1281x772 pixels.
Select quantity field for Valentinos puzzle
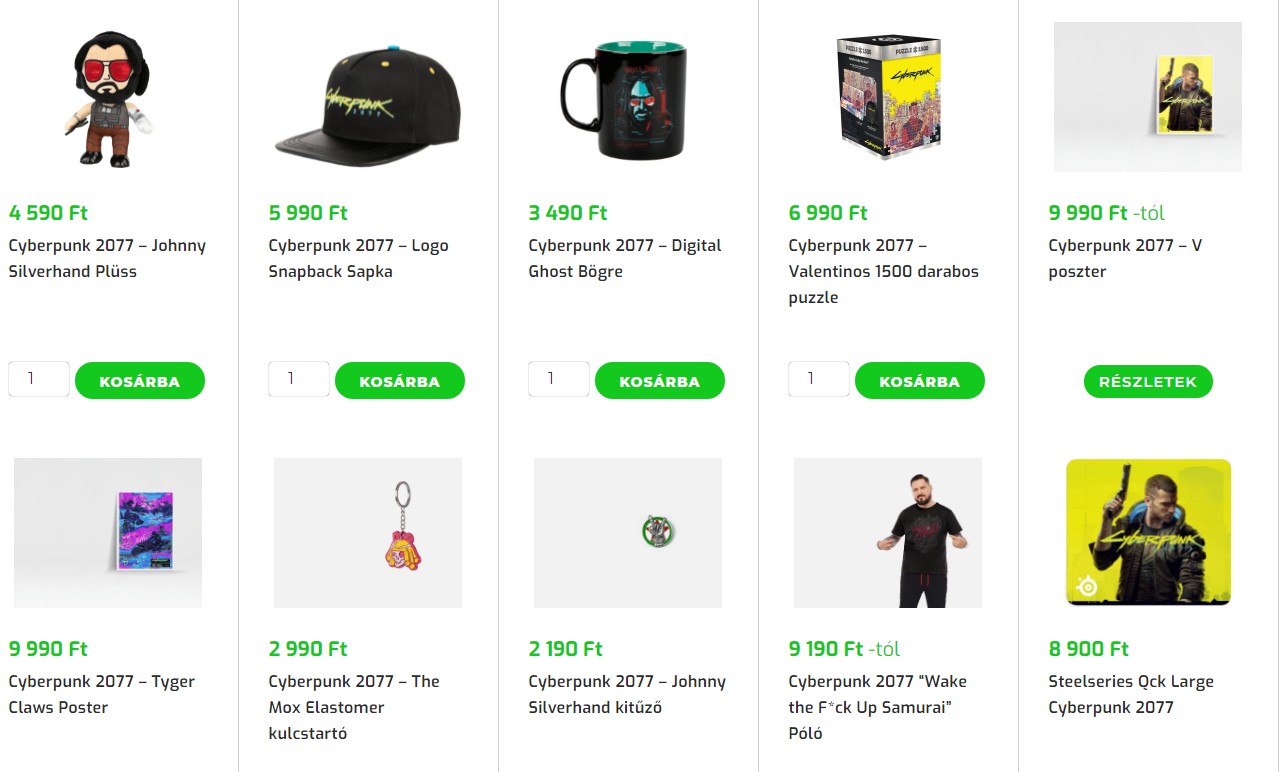[819, 379]
